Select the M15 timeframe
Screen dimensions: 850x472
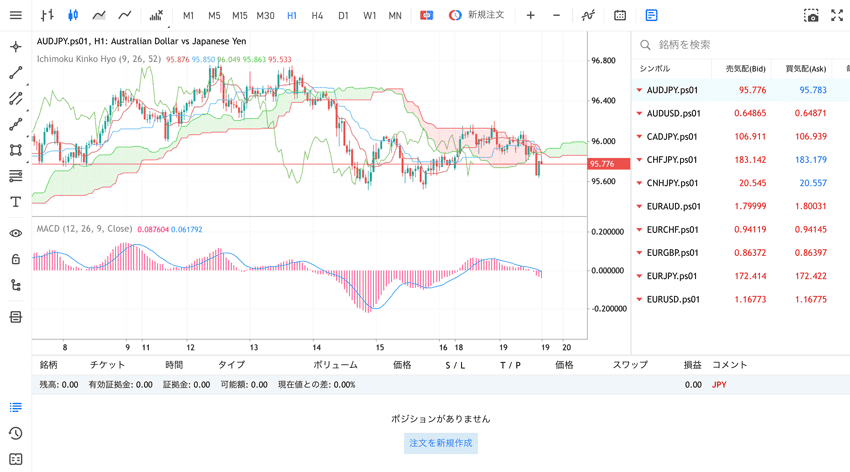click(x=240, y=16)
